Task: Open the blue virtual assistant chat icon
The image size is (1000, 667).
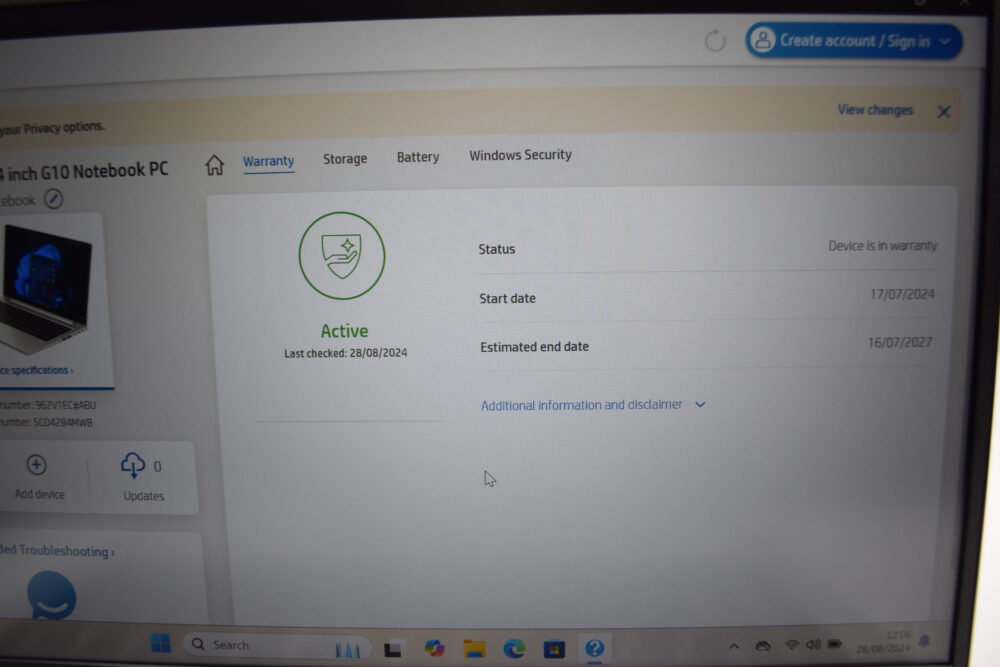Action: [x=52, y=596]
